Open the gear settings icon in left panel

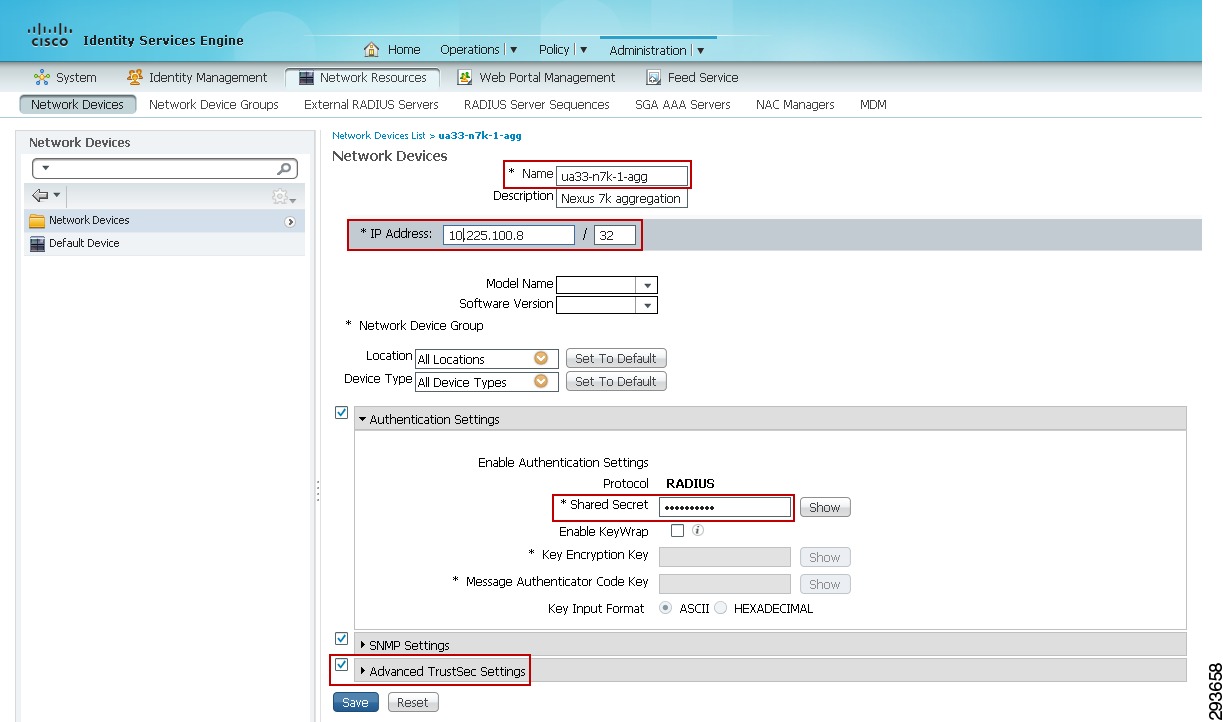pyautogui.click(x=281, y=197)
